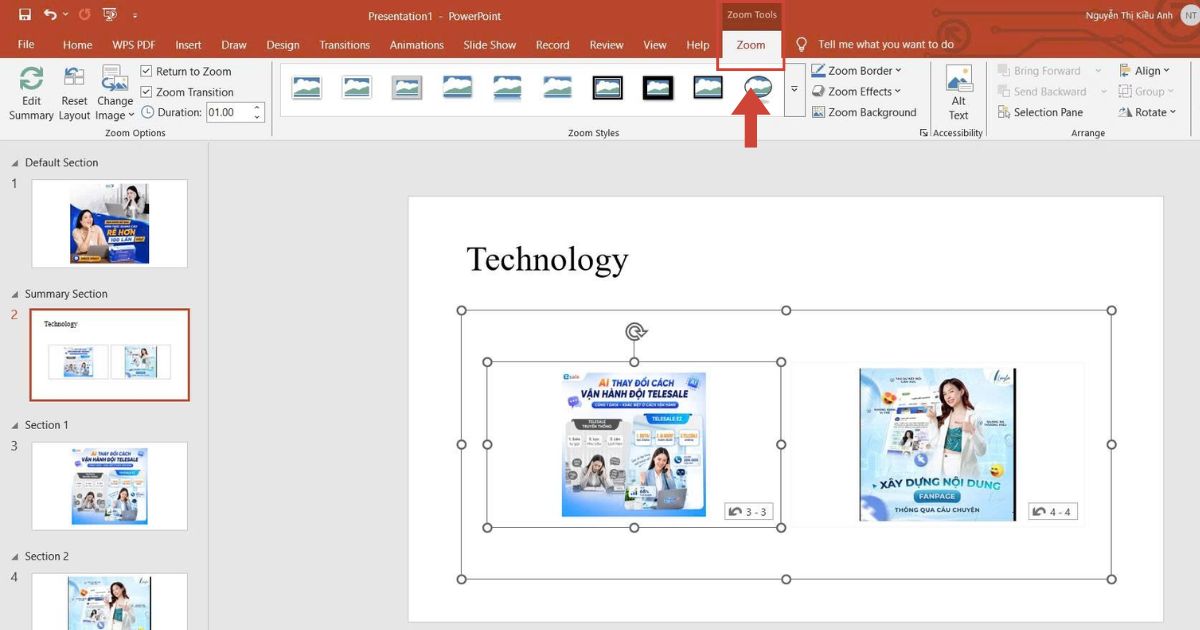1200x630 pixels.
Task: Open the Selection Pane
Action: pyautogui.click(x=1040, y=112)
